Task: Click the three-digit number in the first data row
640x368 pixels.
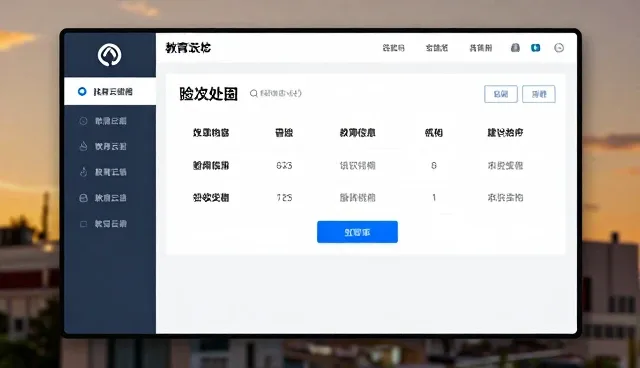Action: [x=284, y=166]
